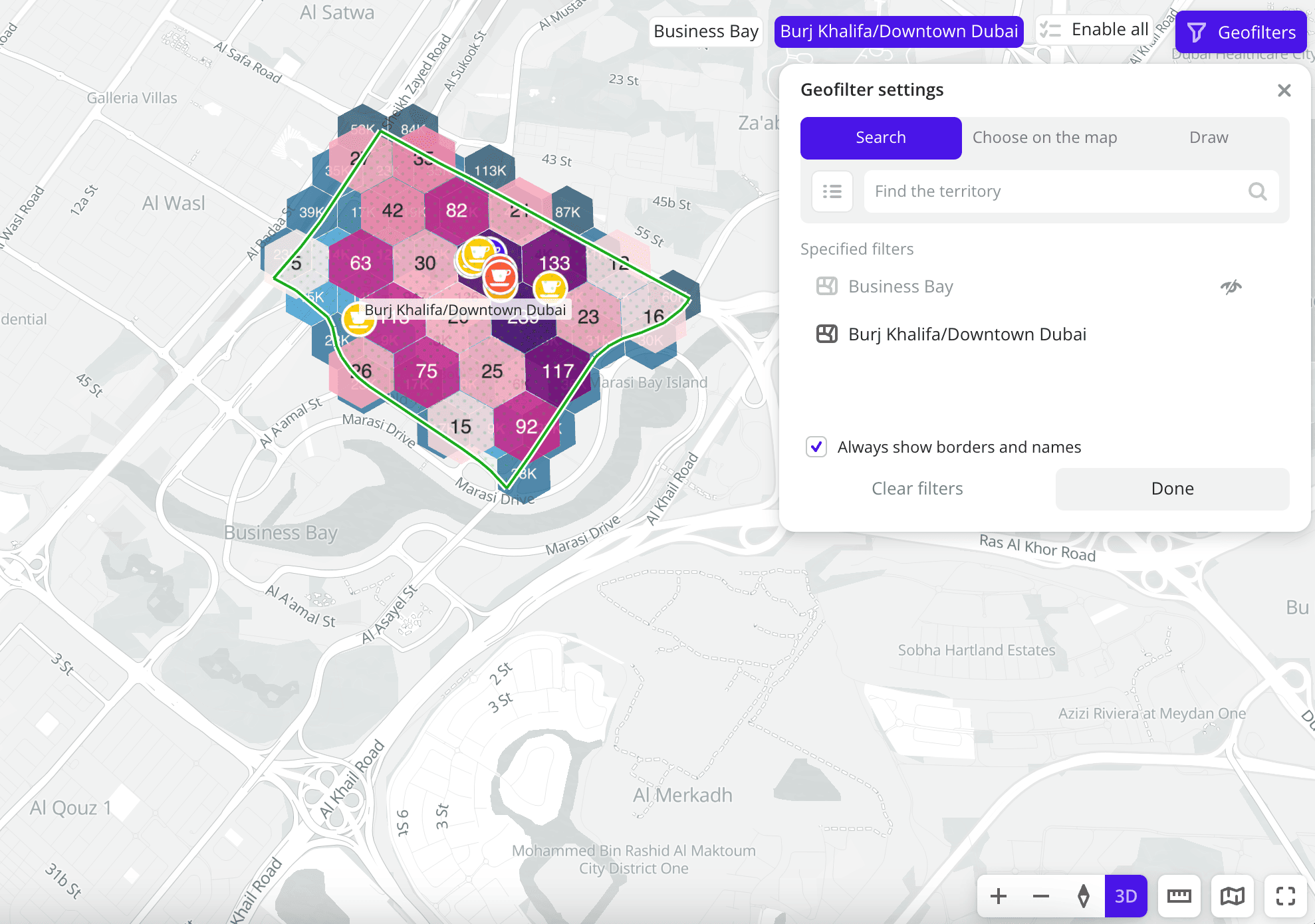Open the ruler measurement tool
Viewport: 1315px width, 924px height.
tap(1179, 896)
